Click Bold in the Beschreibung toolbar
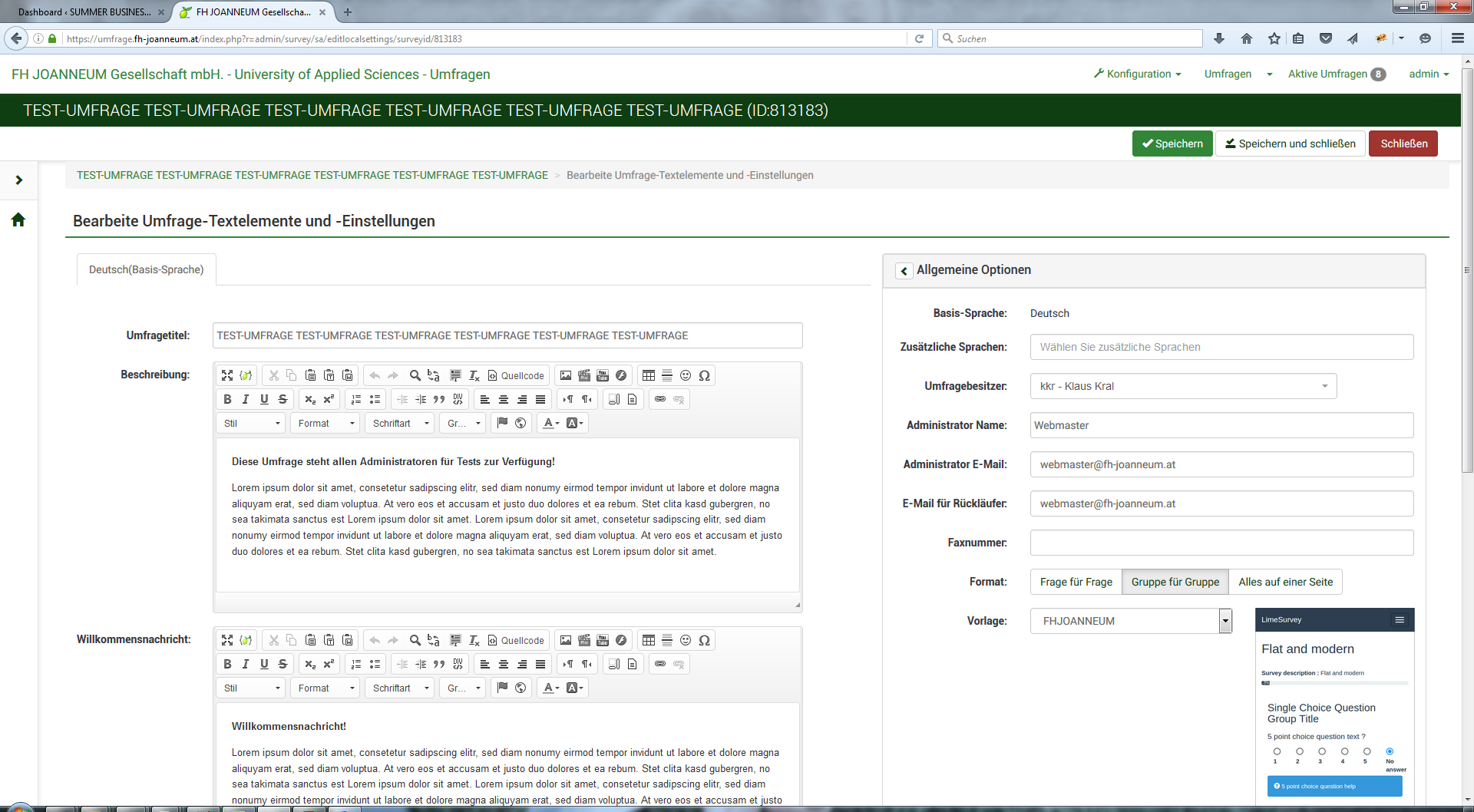This screenshot has height=812, width=1474. pyautogui.click(x=227, y=399)
